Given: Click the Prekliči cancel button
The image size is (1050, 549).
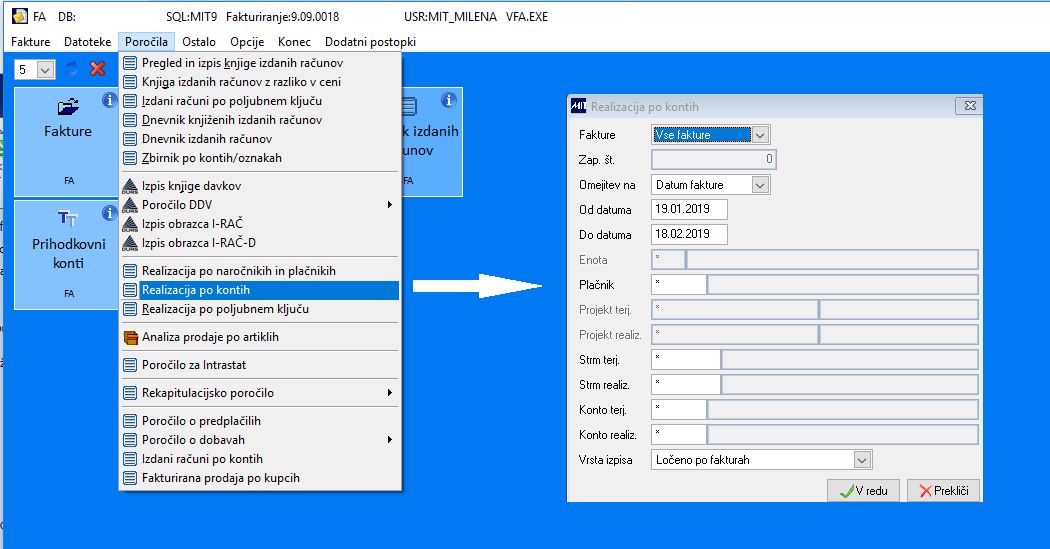Looking at the screenshot, I should point(944,491).
